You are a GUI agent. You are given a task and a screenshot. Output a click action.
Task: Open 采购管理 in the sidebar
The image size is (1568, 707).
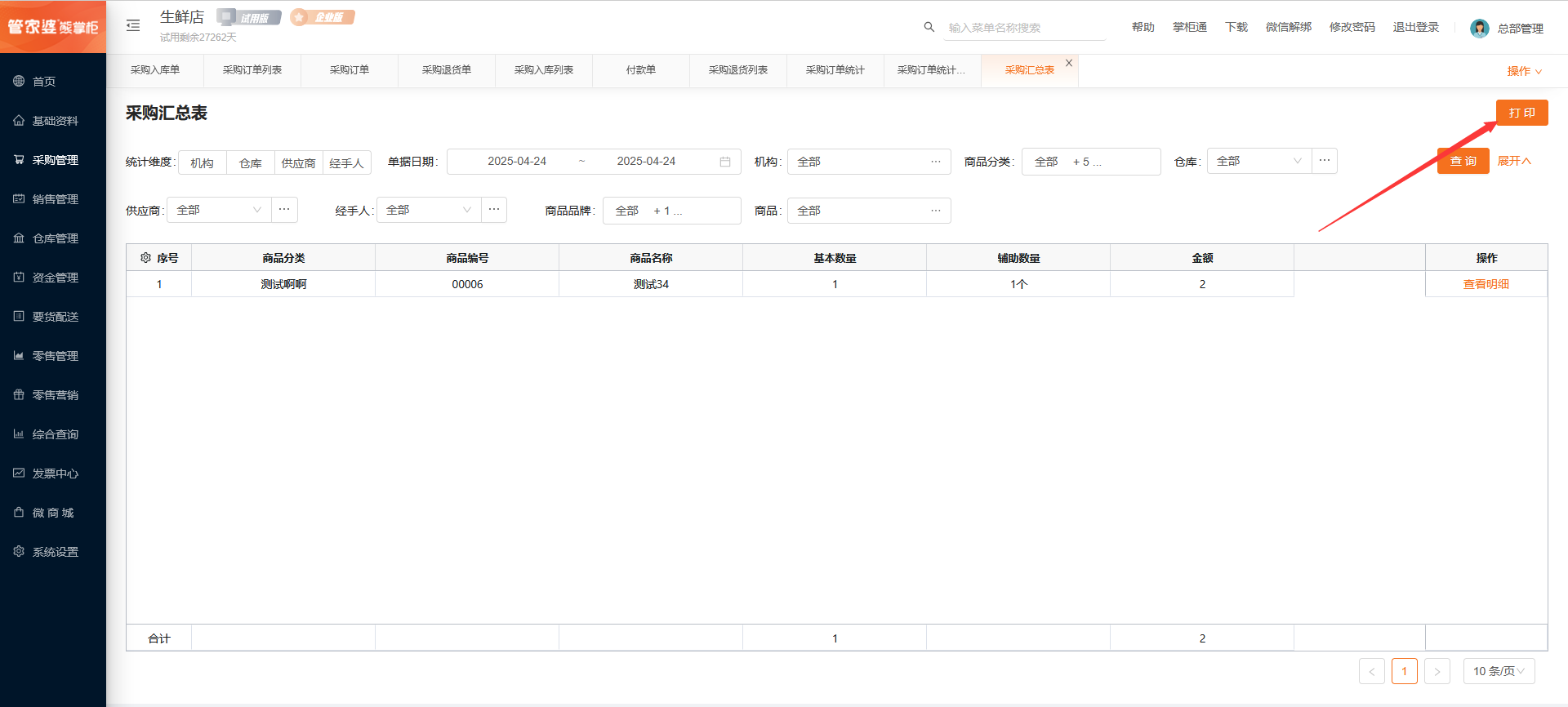[53, 160]
